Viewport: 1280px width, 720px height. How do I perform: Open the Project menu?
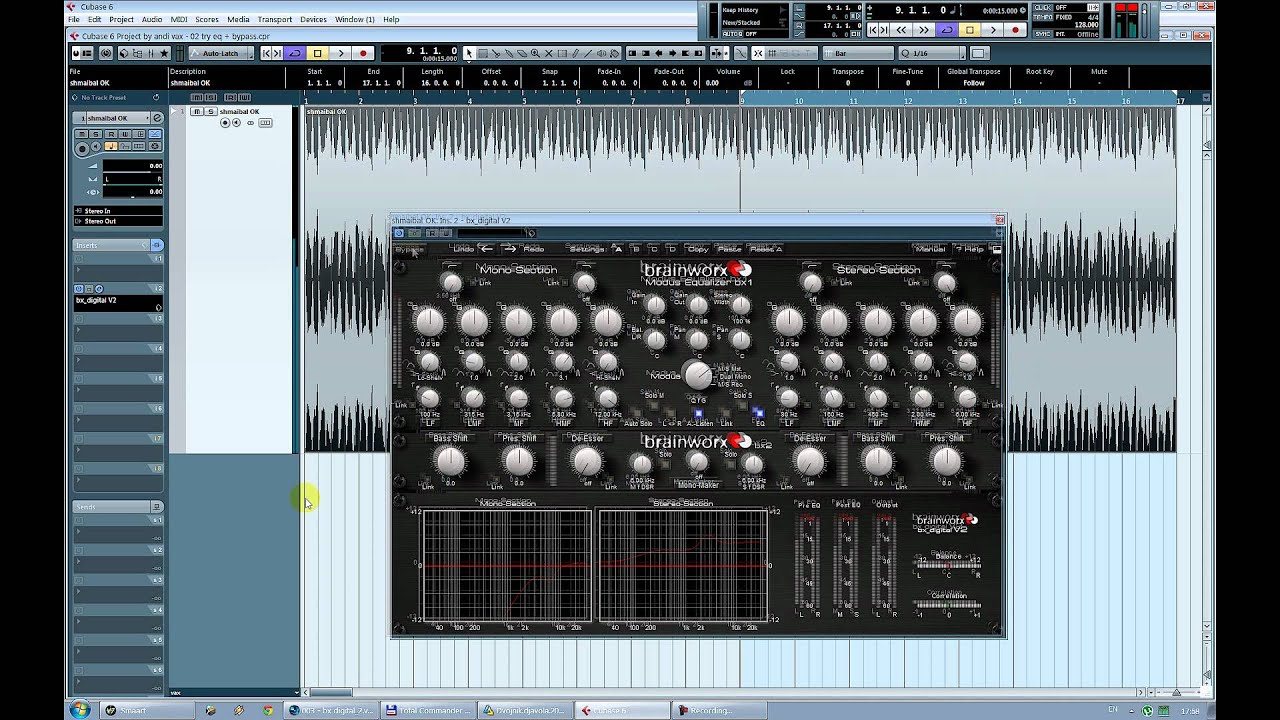[121, 19]
